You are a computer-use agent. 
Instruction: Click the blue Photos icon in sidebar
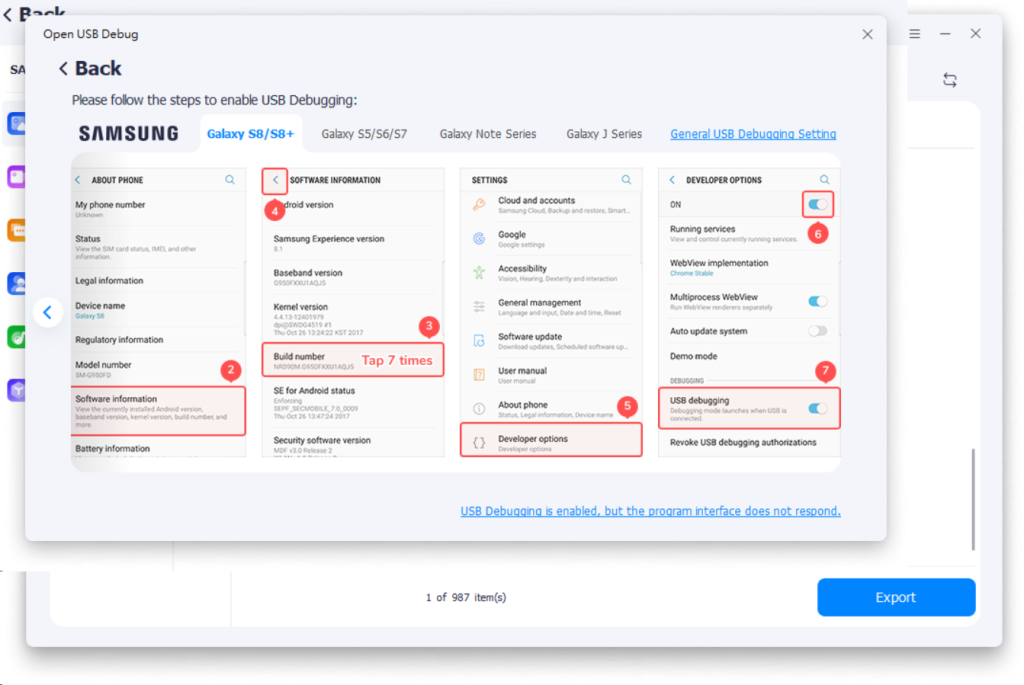(x=15, y=124)
